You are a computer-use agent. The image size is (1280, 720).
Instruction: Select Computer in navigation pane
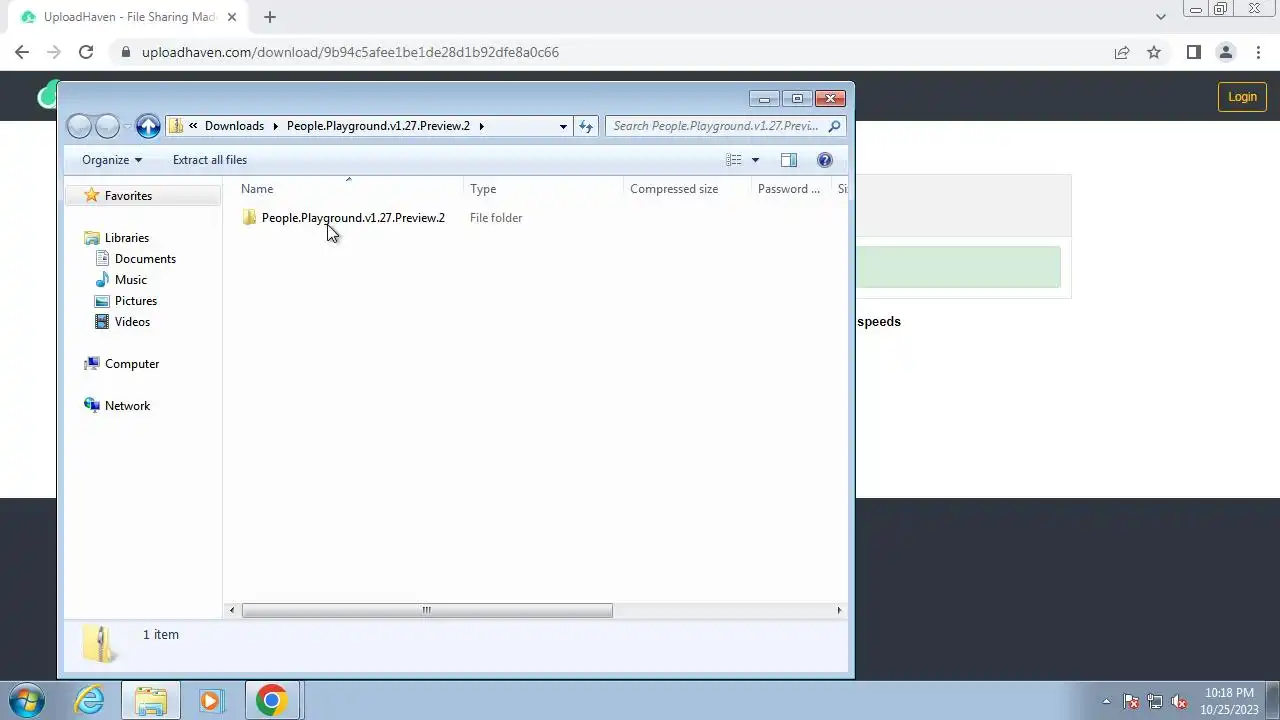tap(131, 364)
